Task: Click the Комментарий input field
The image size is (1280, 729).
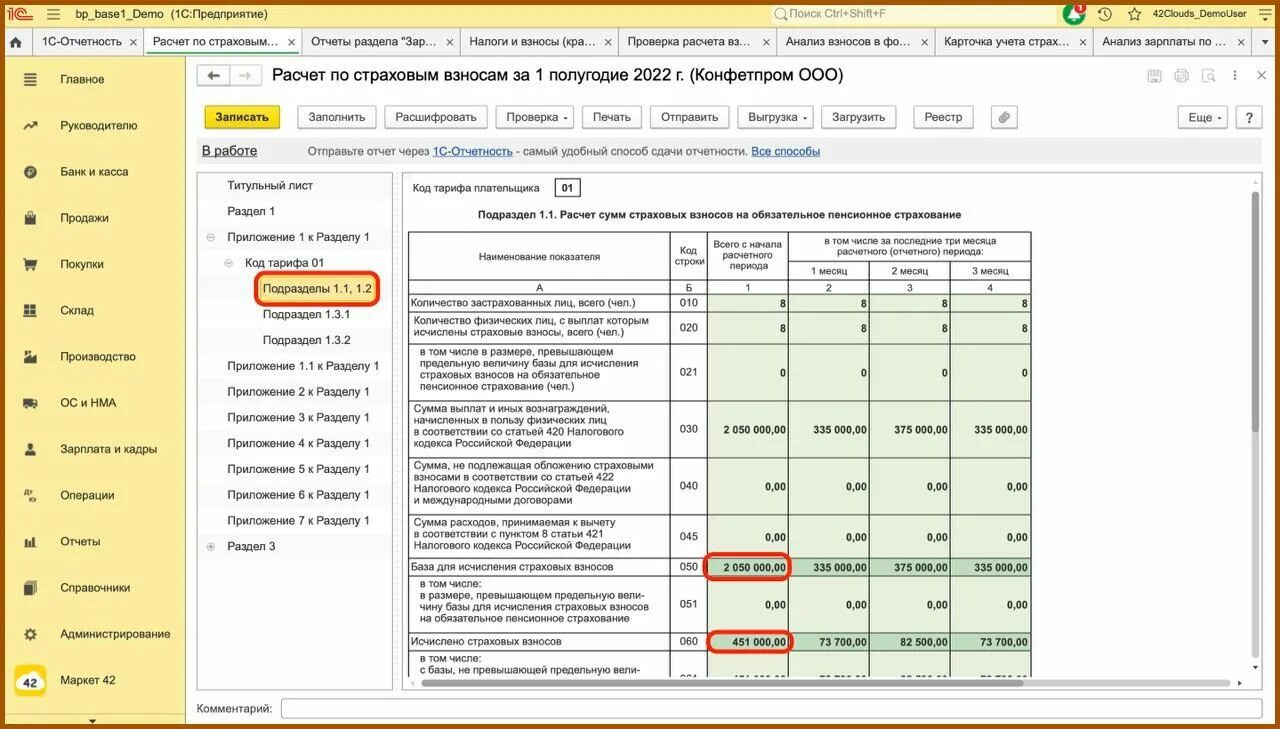Action: [x=771, y=708]
